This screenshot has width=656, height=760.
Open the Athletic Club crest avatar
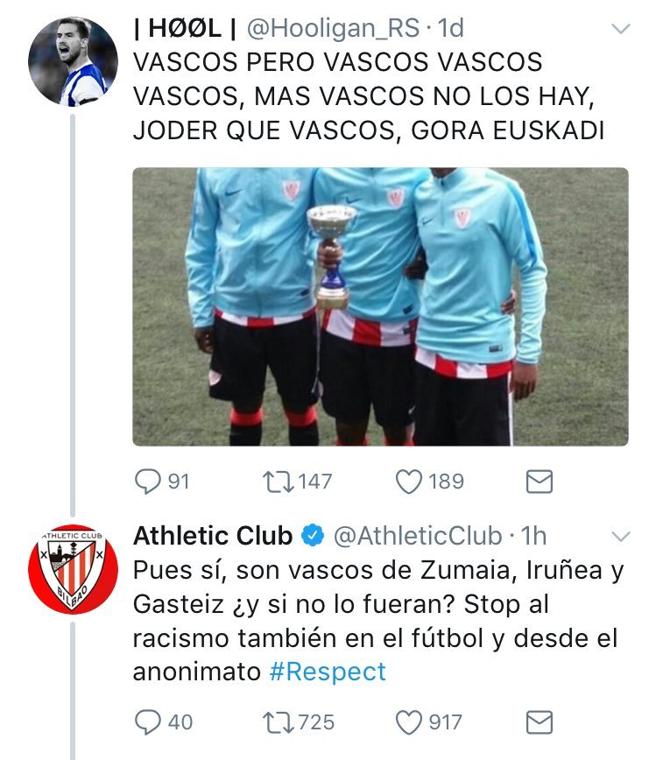[73, 570]
